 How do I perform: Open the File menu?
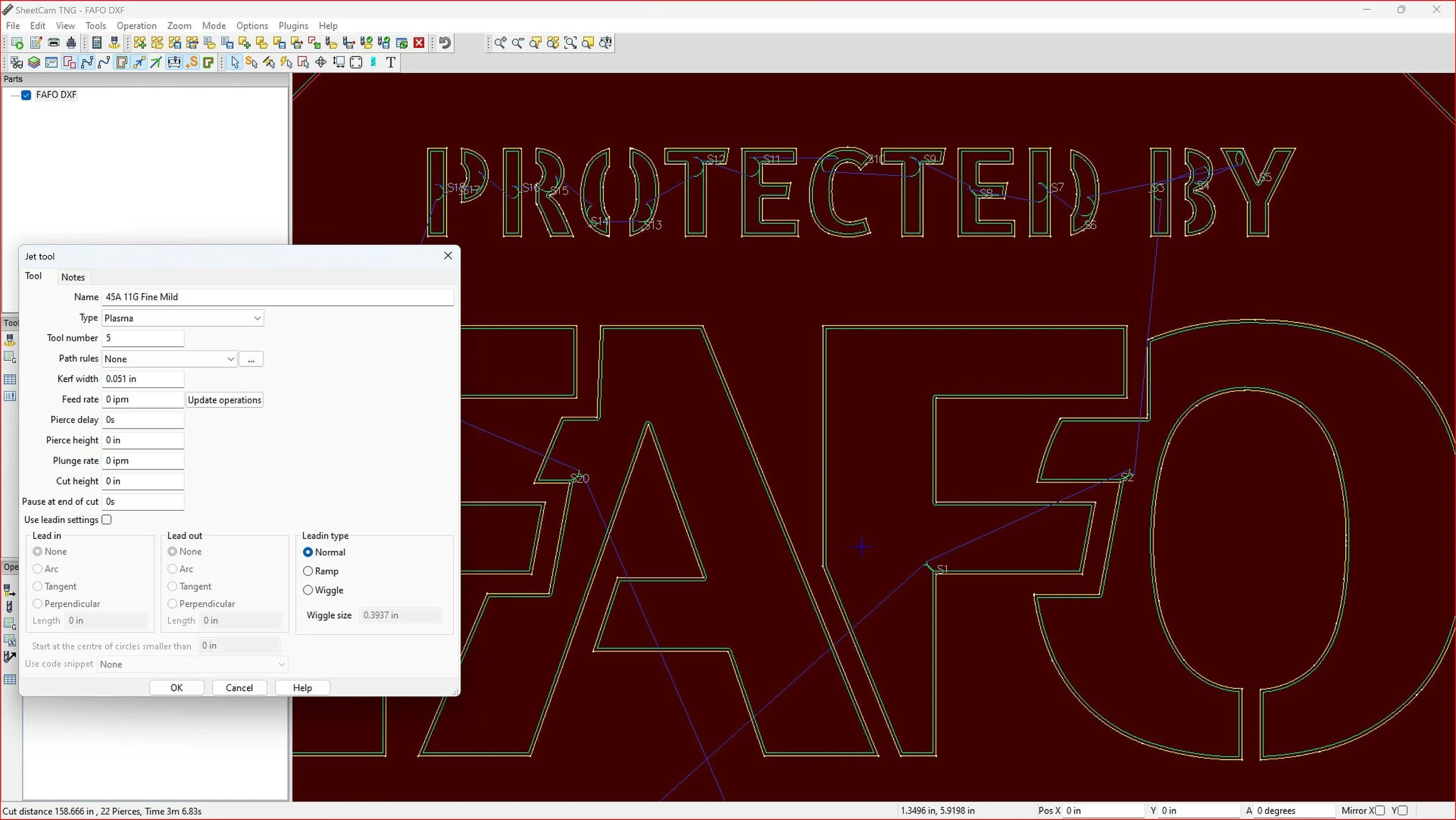[13, 26]
